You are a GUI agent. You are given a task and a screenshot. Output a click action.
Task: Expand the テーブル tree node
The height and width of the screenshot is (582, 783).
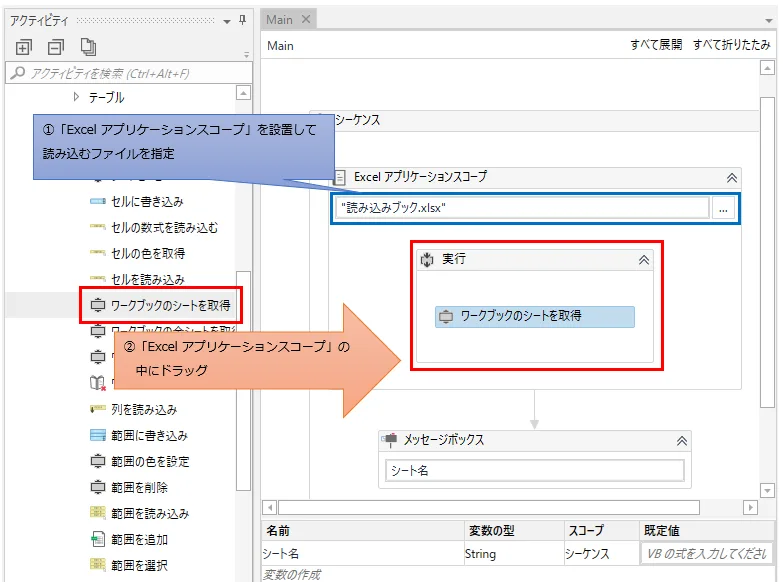tap(76, 97)
